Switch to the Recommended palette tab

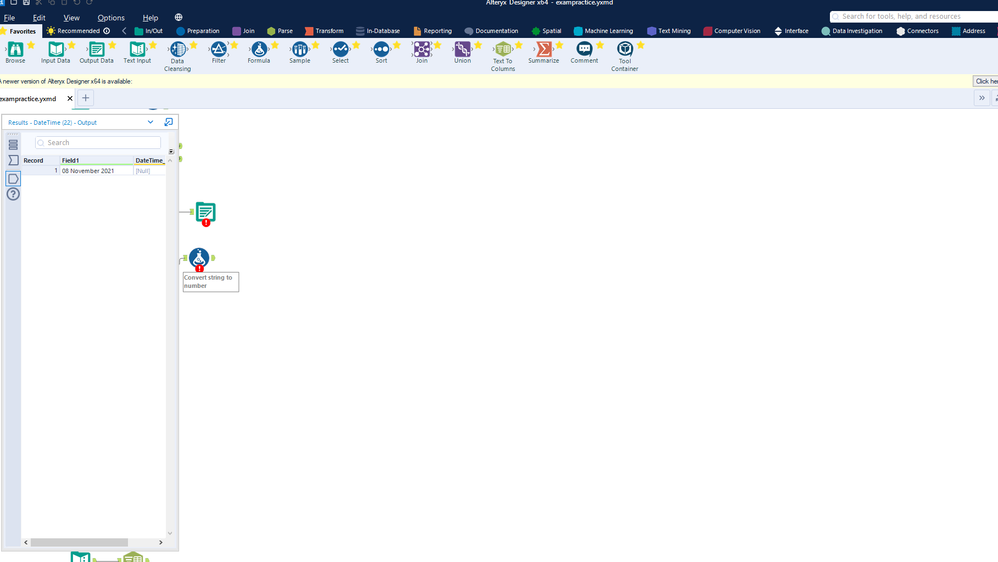pyautogui.click(x=78, y=31)
